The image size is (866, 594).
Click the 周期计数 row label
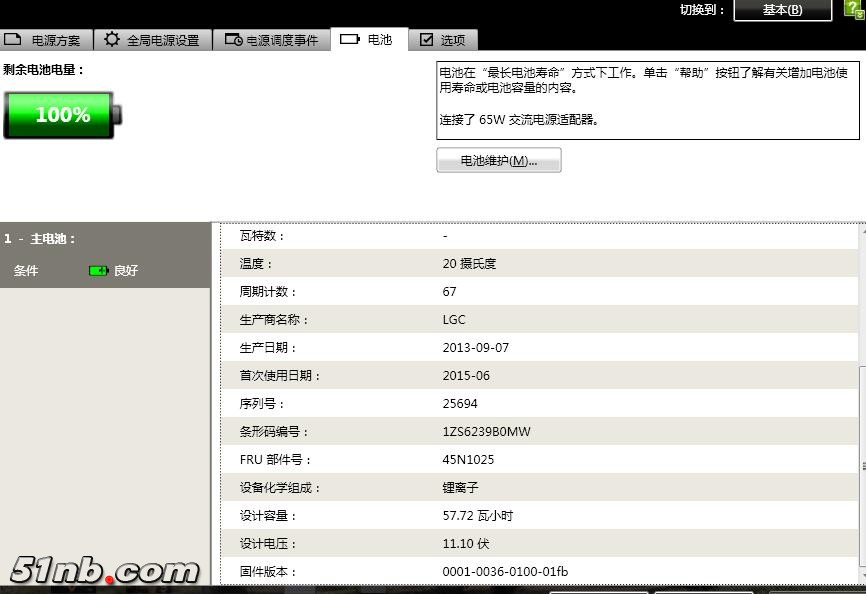pyautogui.click(x=268, y=291)
